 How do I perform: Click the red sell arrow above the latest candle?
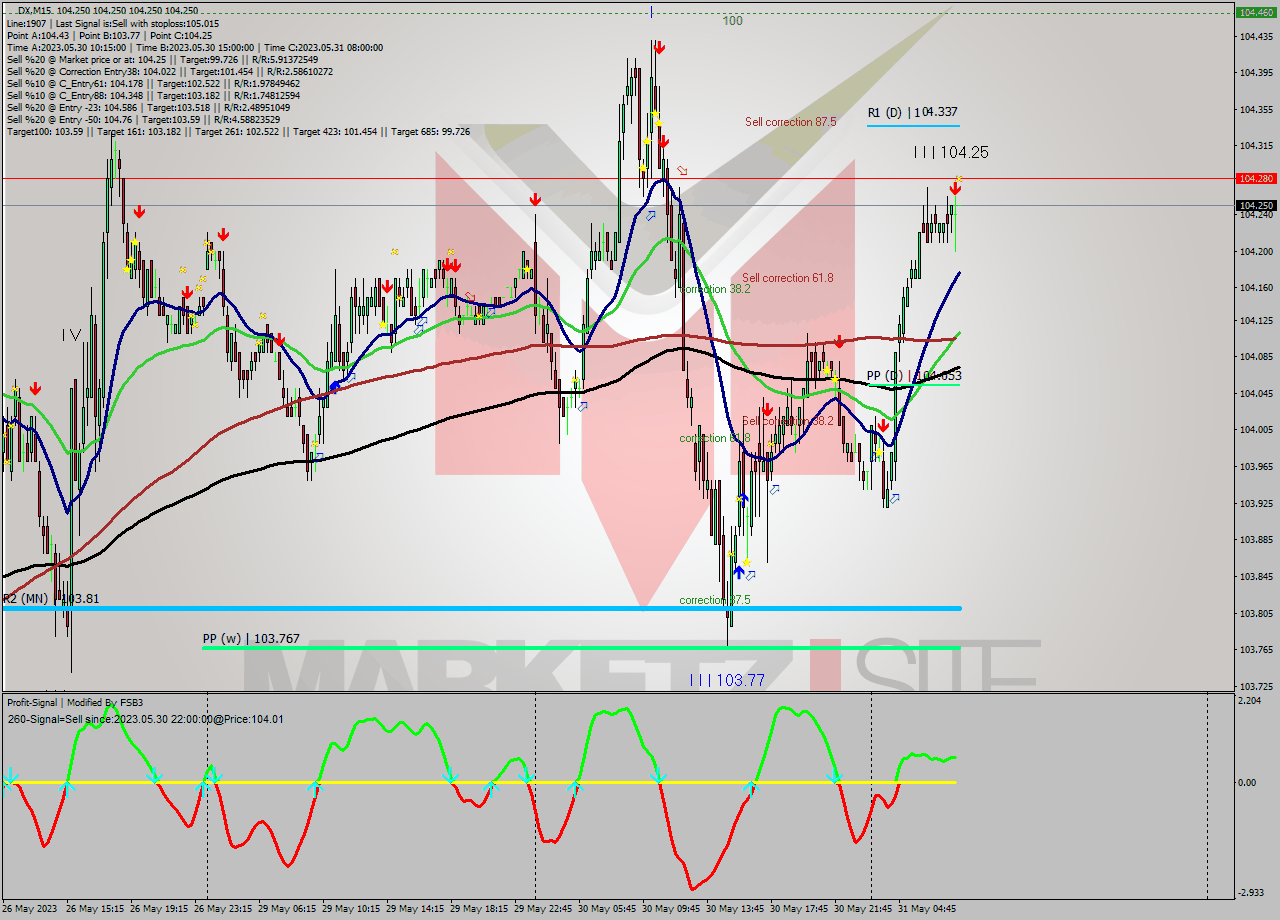pyautogui.click(x=956, y=188)
